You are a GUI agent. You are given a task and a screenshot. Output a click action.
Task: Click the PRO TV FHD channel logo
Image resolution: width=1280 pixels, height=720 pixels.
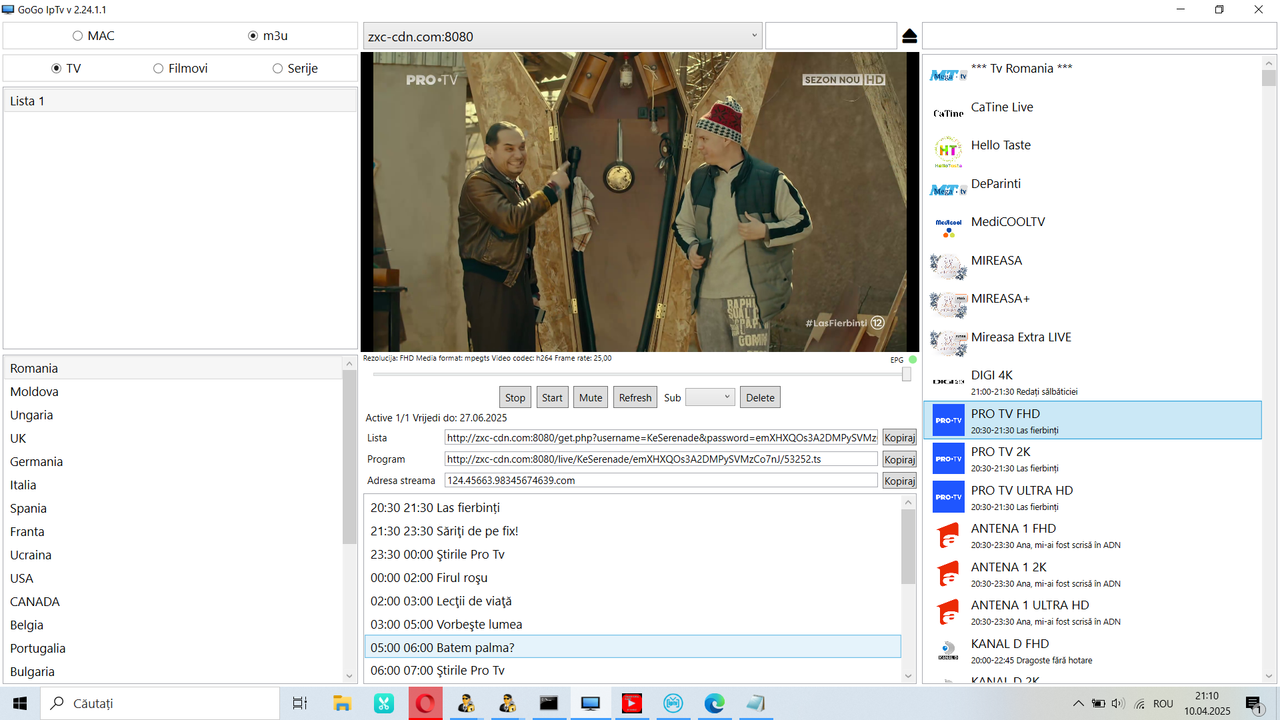click(948, 420)
